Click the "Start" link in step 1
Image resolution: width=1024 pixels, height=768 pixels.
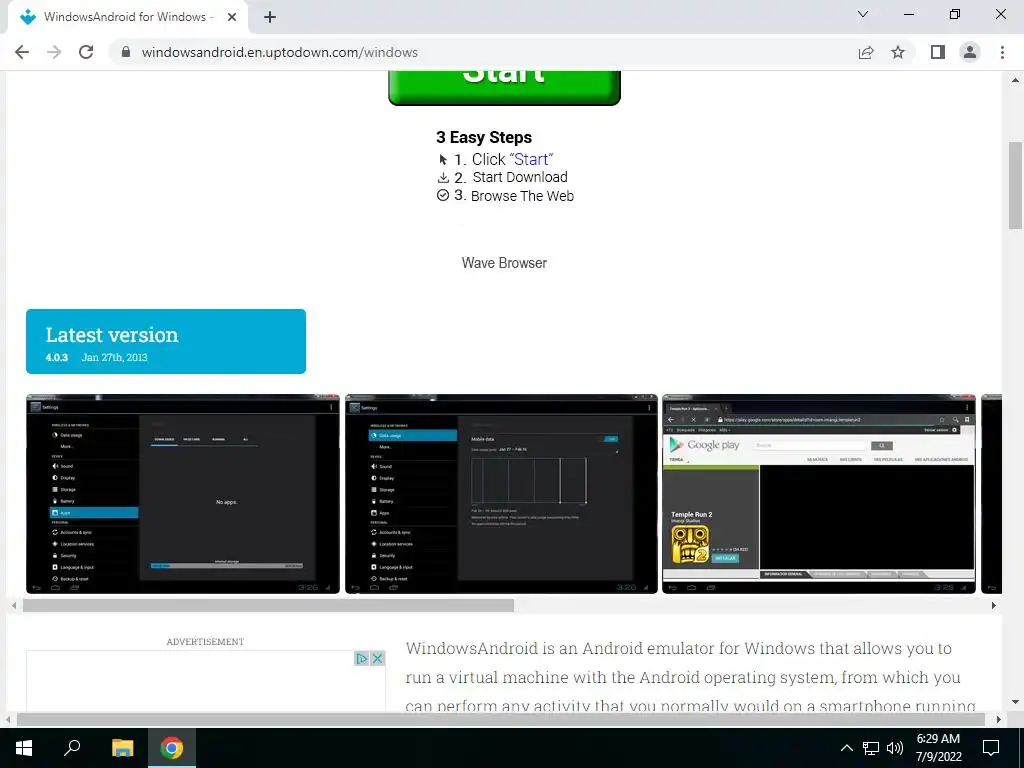point(531,159)
